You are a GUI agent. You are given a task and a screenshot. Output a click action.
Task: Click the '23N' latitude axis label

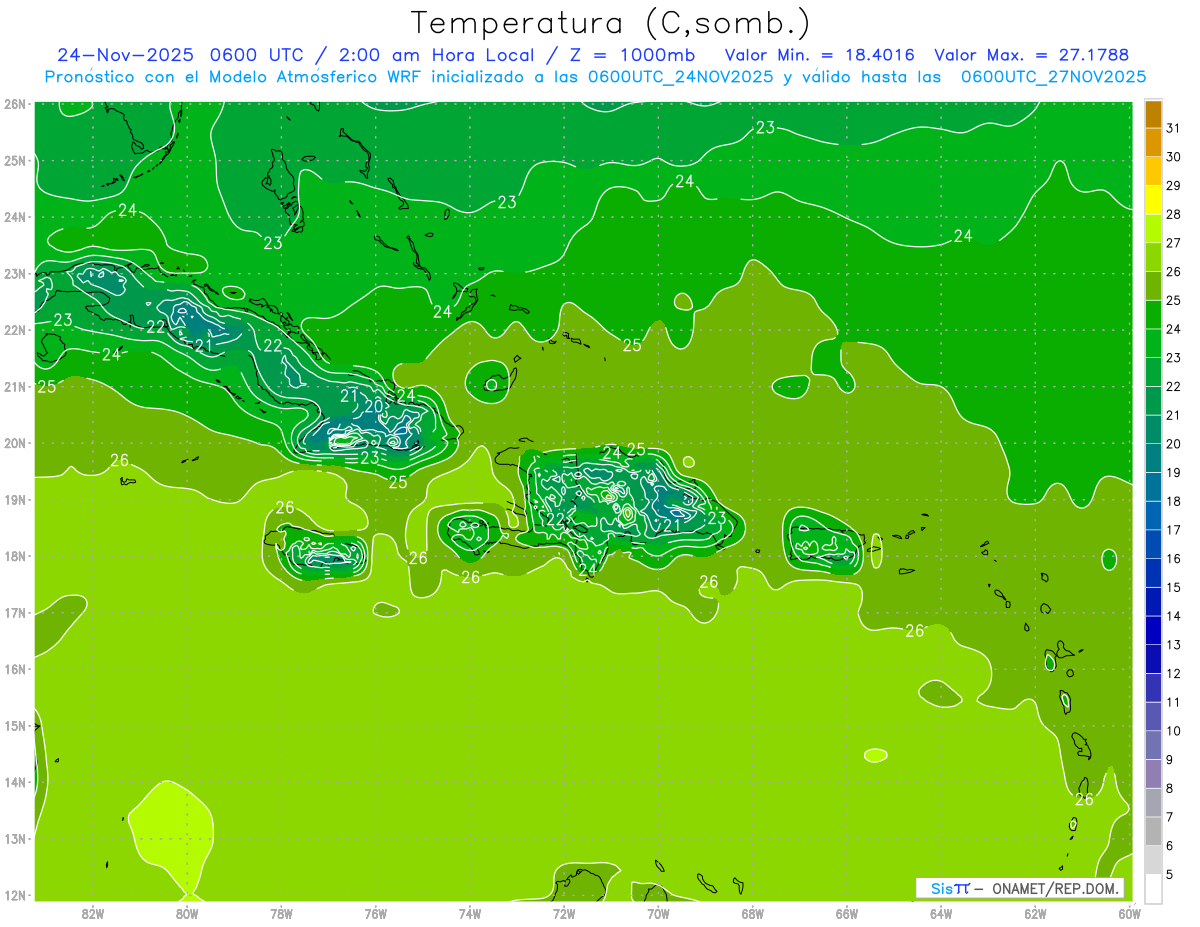[15, 273]
